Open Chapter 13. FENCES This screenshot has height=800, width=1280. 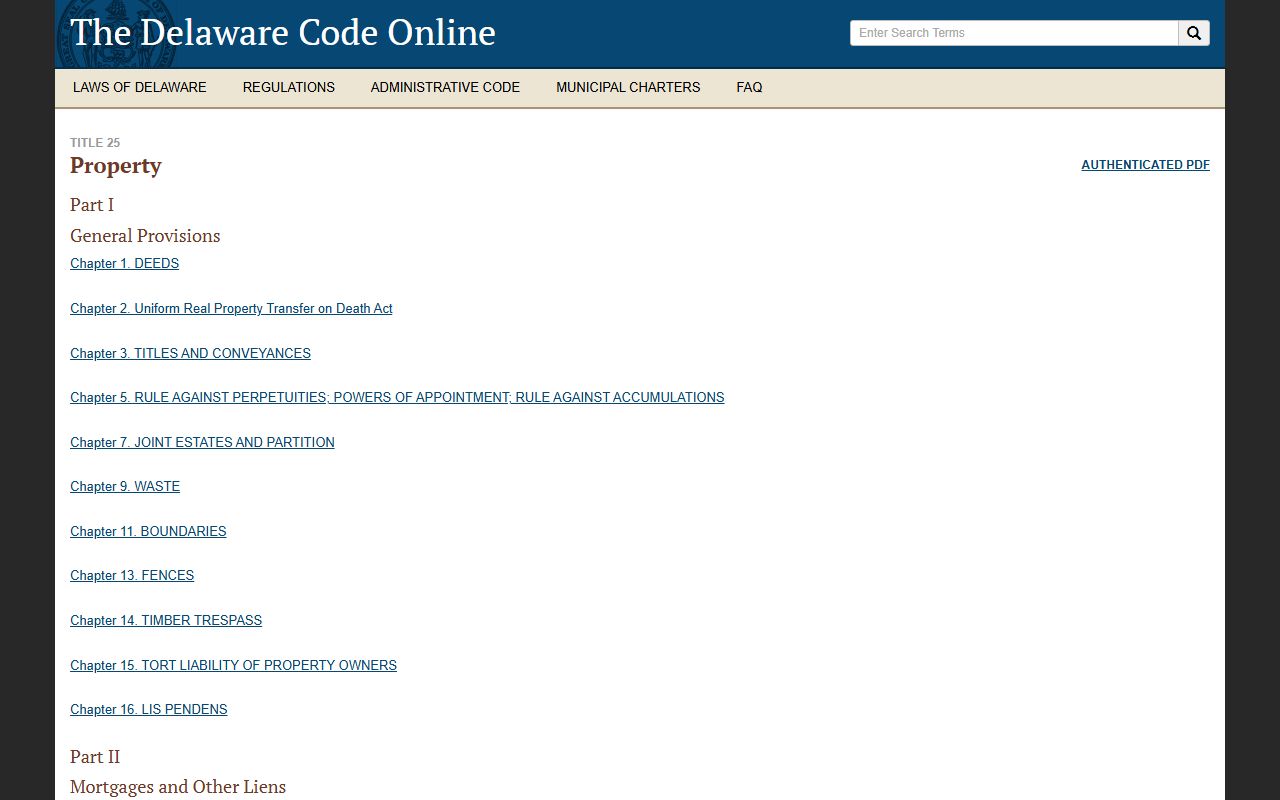(x=132, y=576)
